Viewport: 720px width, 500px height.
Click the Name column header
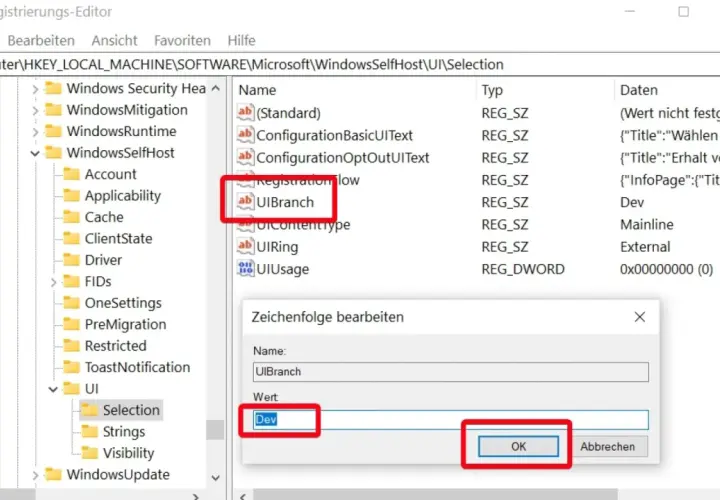tap(354, 90)
